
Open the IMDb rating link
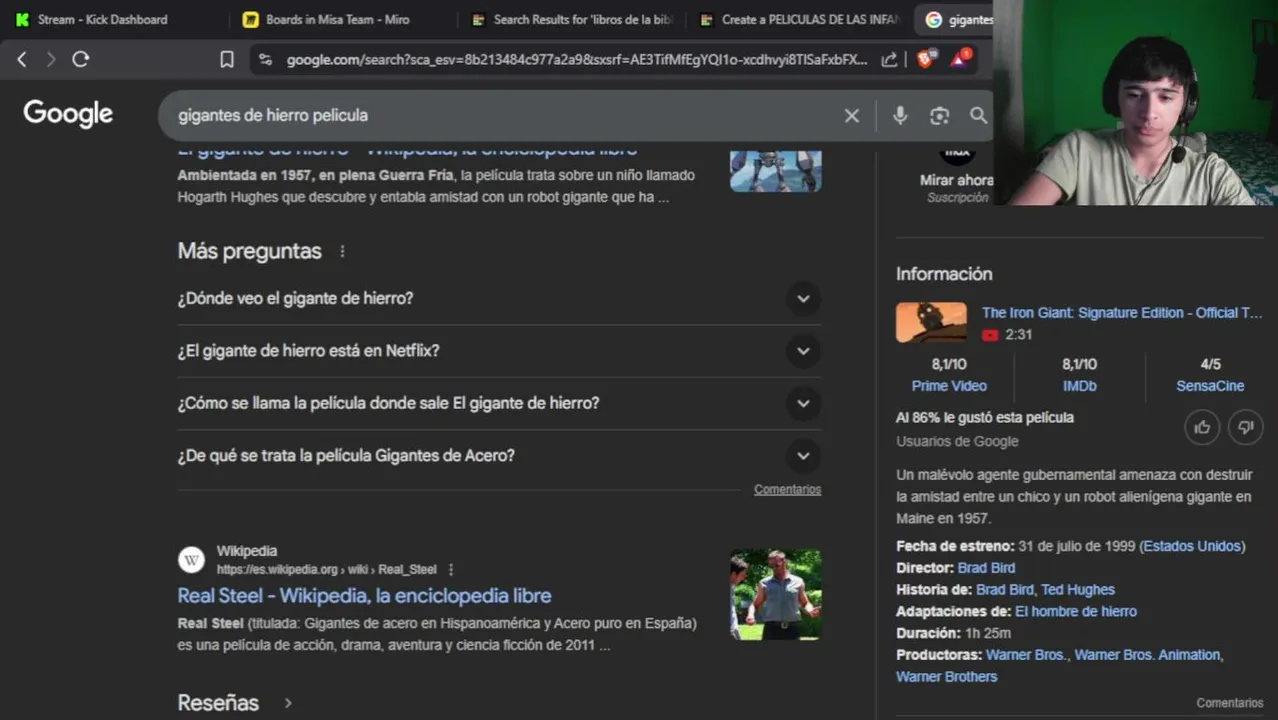1079,386
